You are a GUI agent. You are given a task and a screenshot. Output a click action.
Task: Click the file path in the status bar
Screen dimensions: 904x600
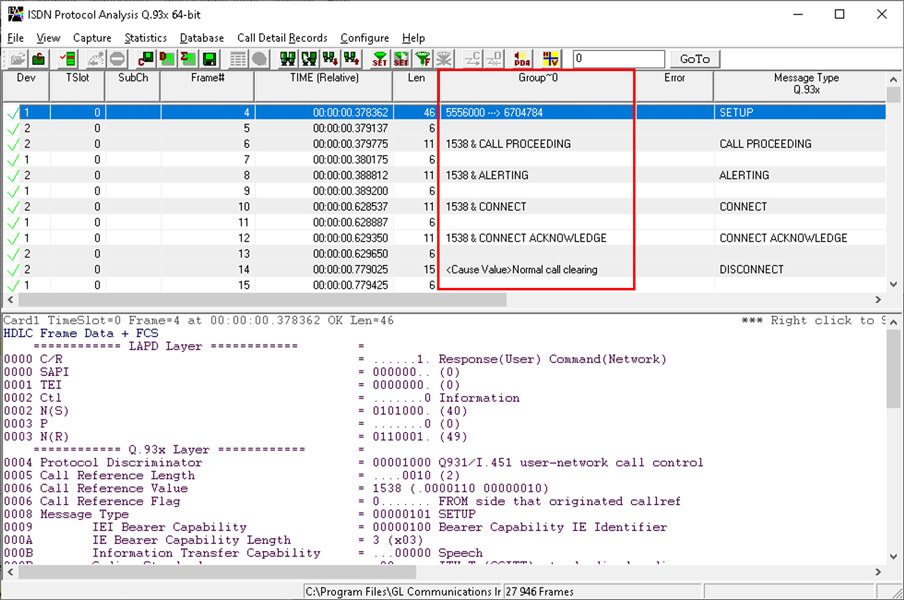(403, 591)
